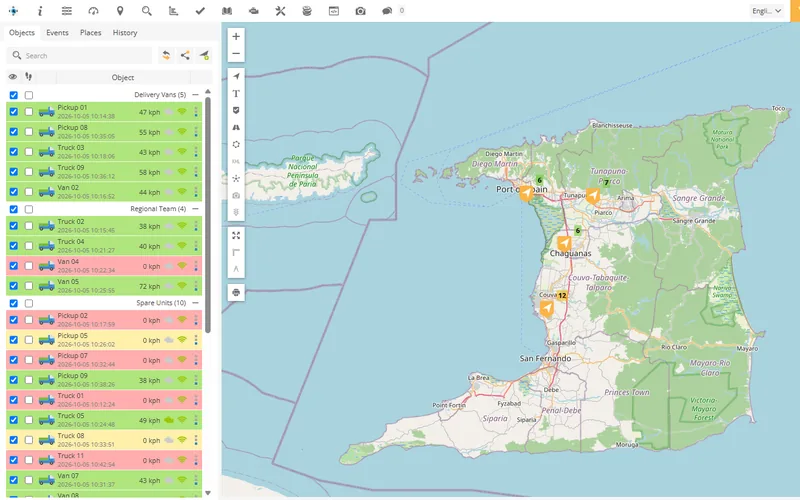Click the Chaguanas vehicle marker on map
Screen dimensions: 800x500
click(564, 244)
